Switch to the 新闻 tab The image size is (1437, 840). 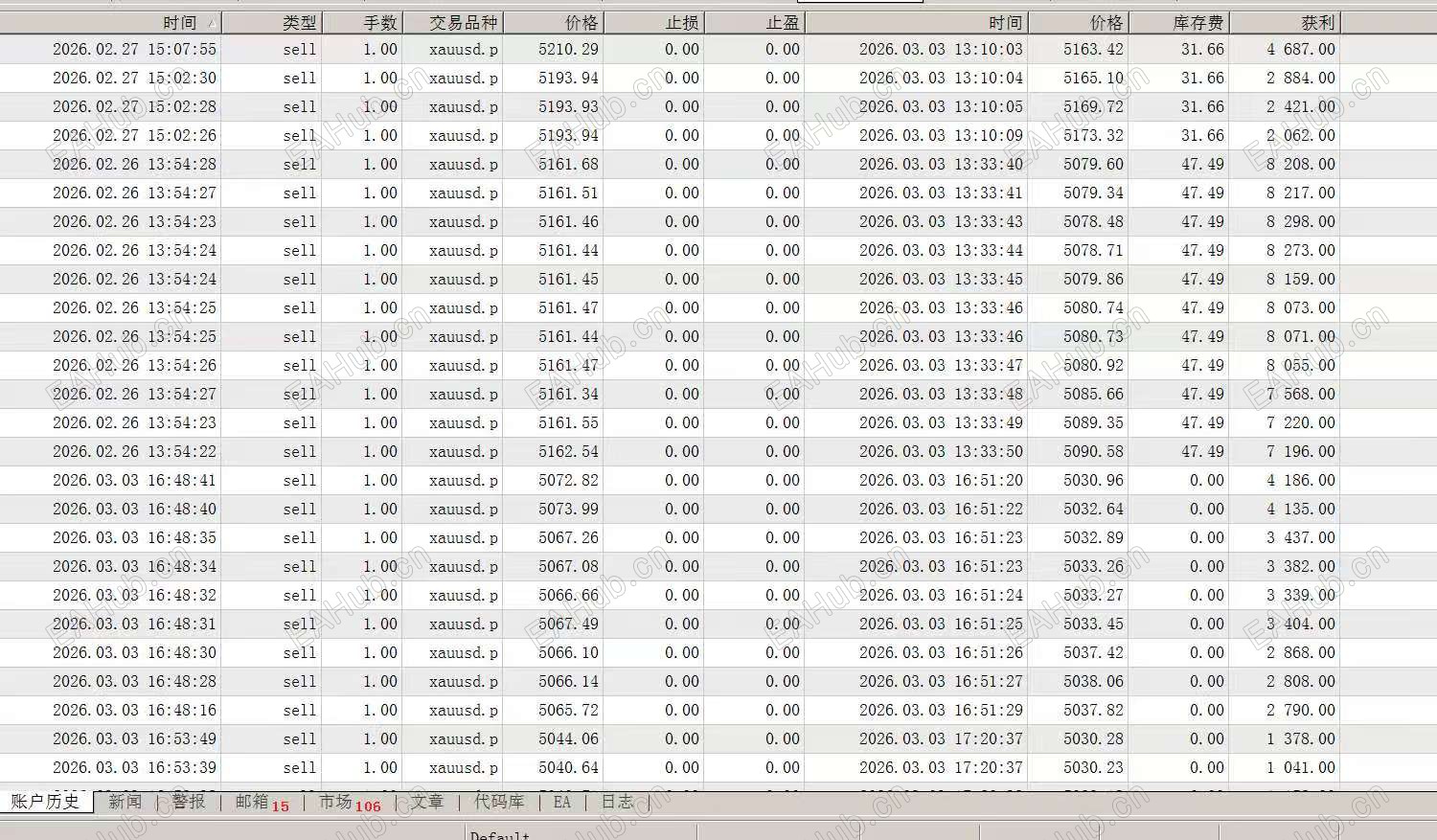[125, 802]
